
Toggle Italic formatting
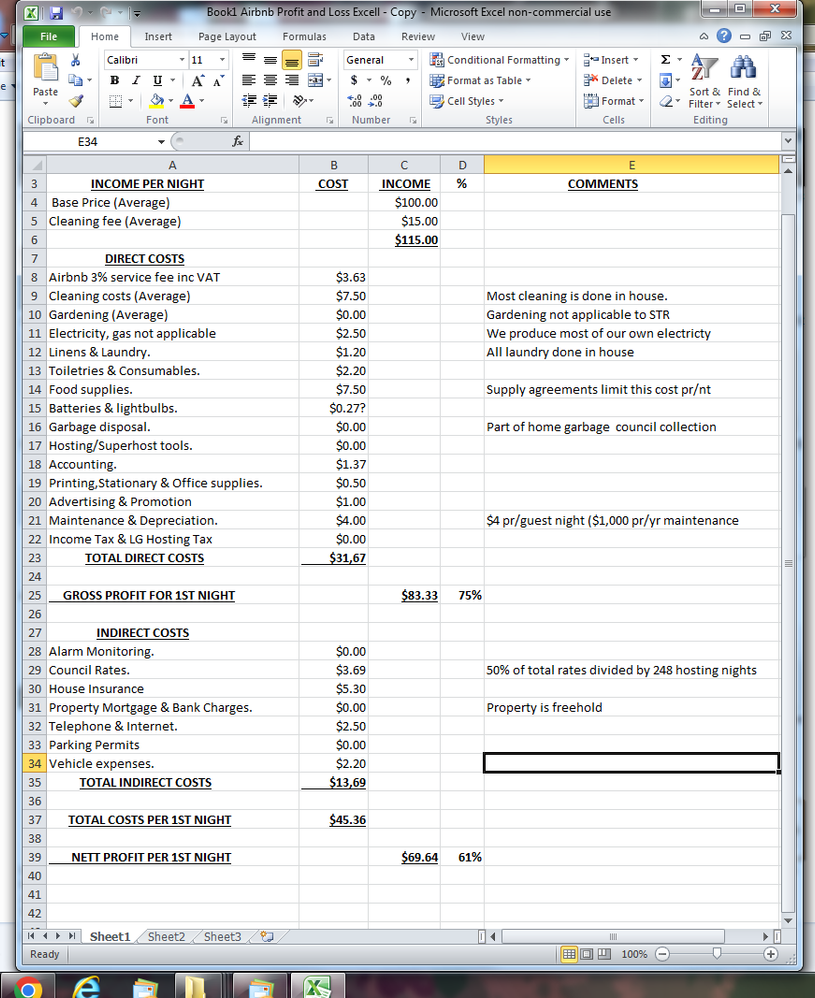137,80
